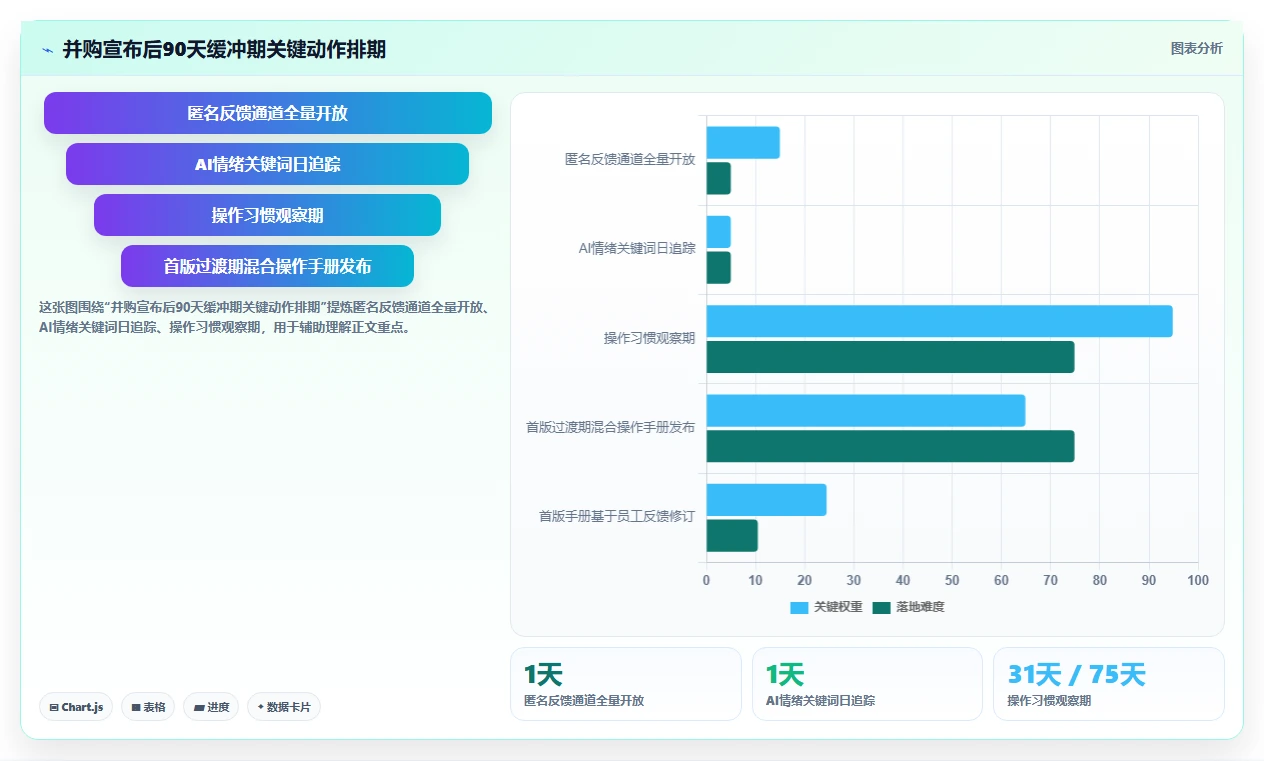This screenshot has width=1264, height=761.
Task: Click the description paragraph starting 这张图围绕
Action: coord(264,317)
